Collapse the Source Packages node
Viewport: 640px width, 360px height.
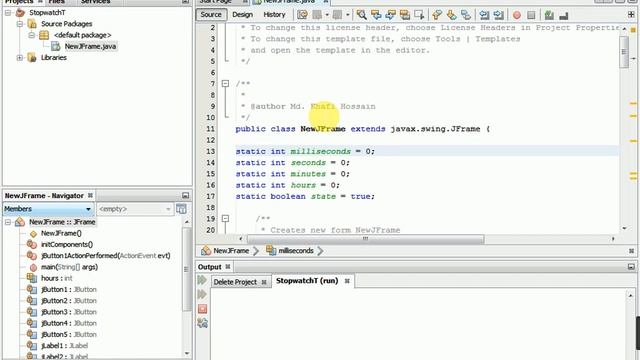click(x=20, y=24)
